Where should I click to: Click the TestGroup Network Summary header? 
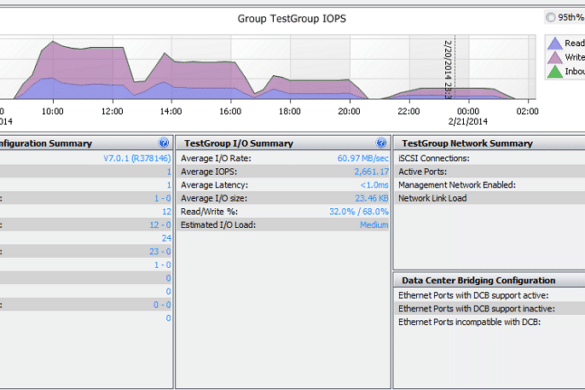(x=467, y=143)
